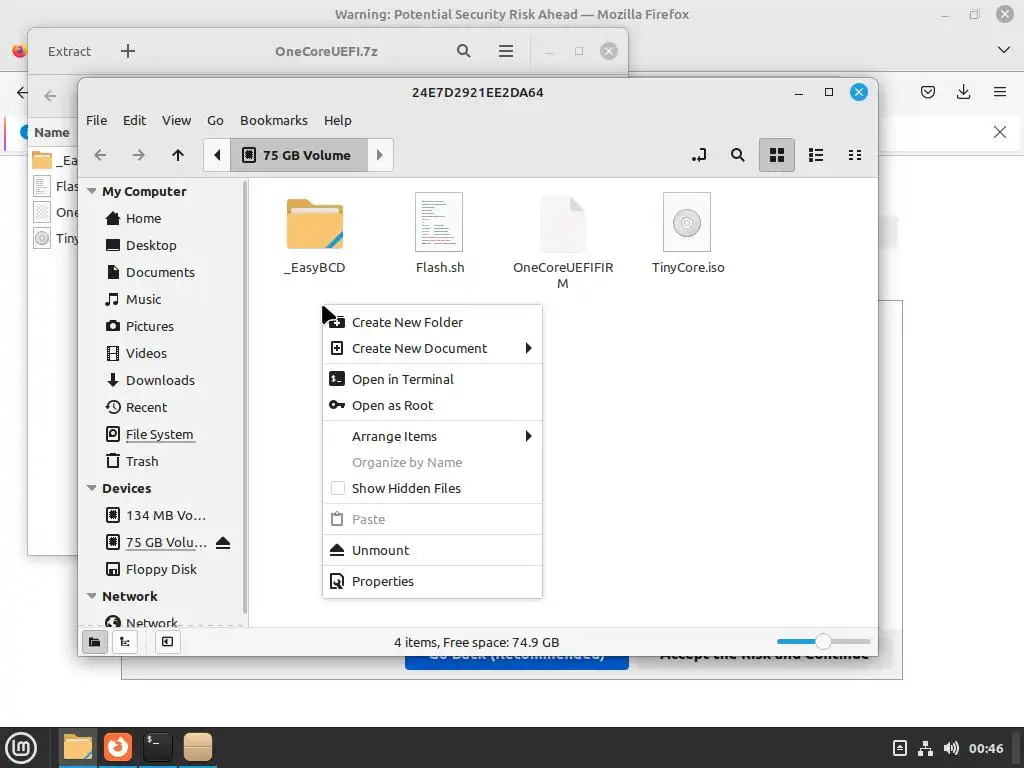The width and height of the screenshot is (1024, 768).
Task: Enable Show Hidden Files checkbox
Action: coord(338,488)
